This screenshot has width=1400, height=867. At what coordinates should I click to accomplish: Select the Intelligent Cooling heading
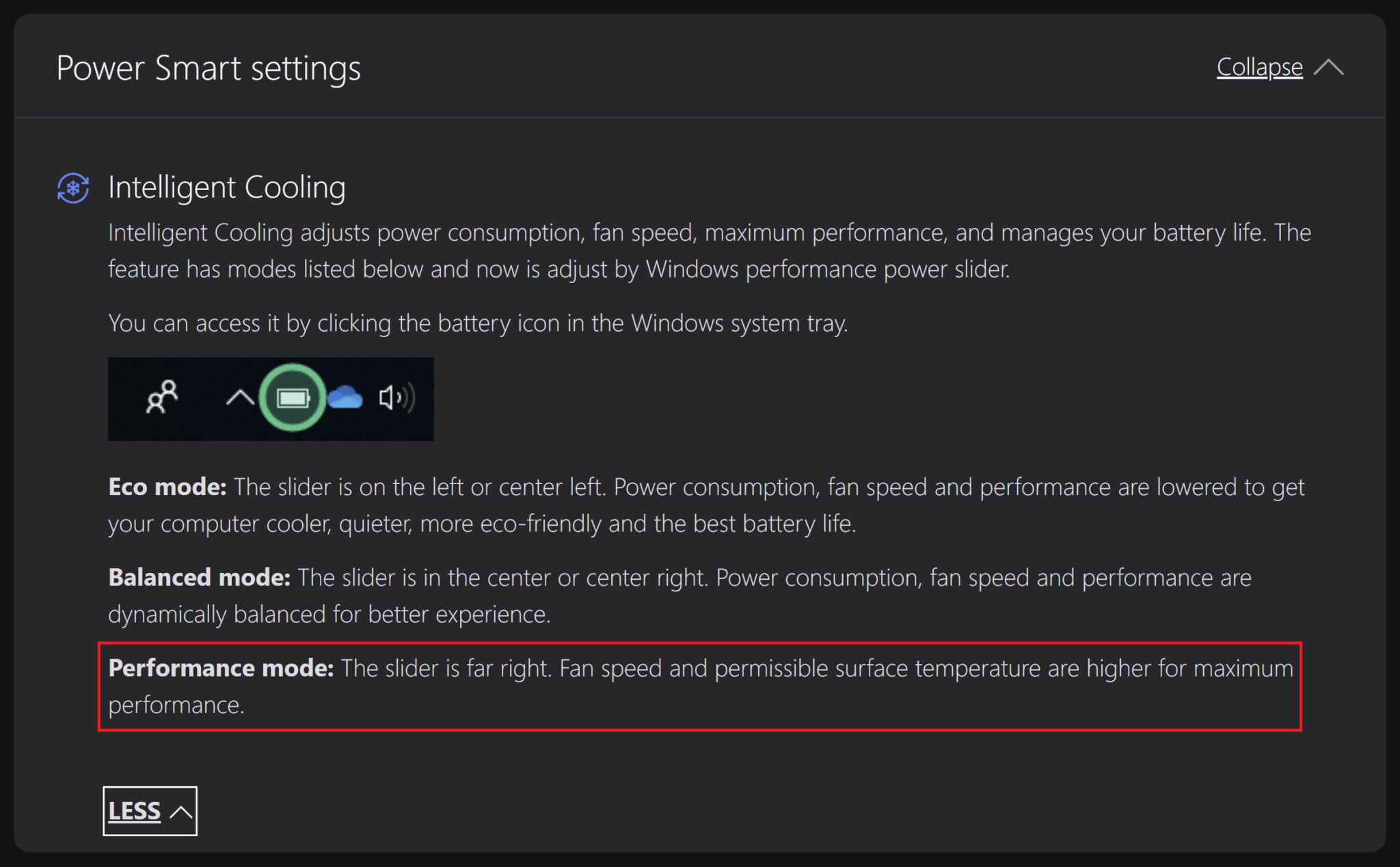[x=227, y=187]
